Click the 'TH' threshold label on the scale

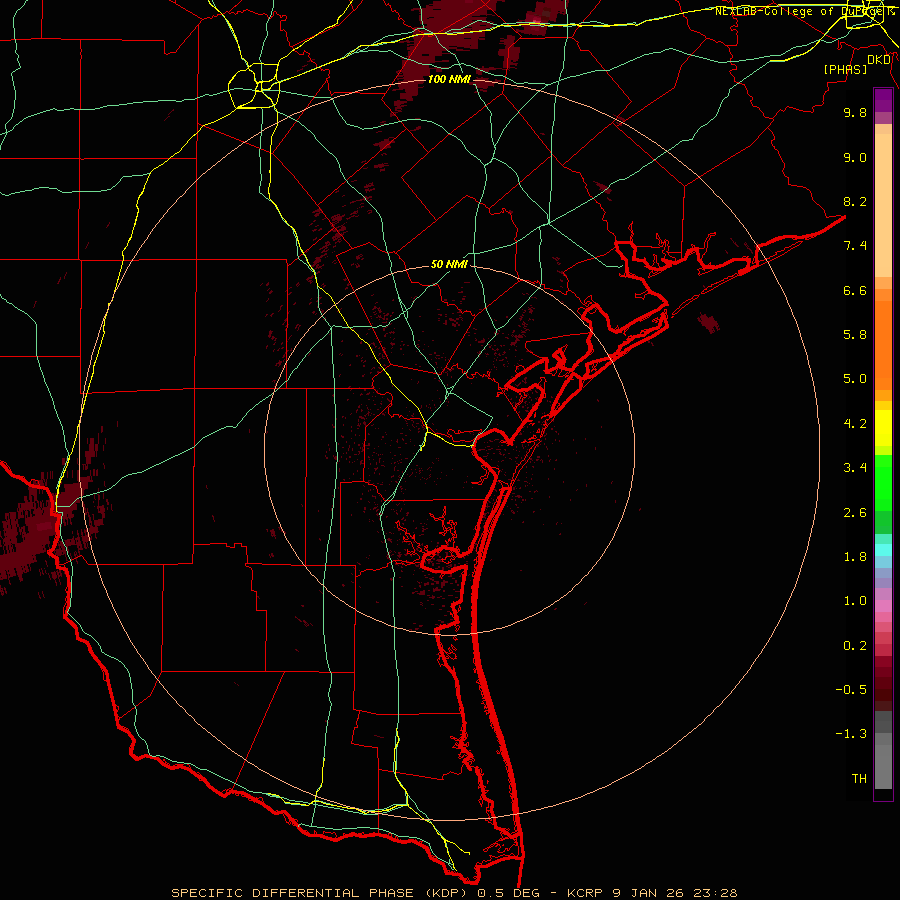pyautogui.click(x=859, y=779)
